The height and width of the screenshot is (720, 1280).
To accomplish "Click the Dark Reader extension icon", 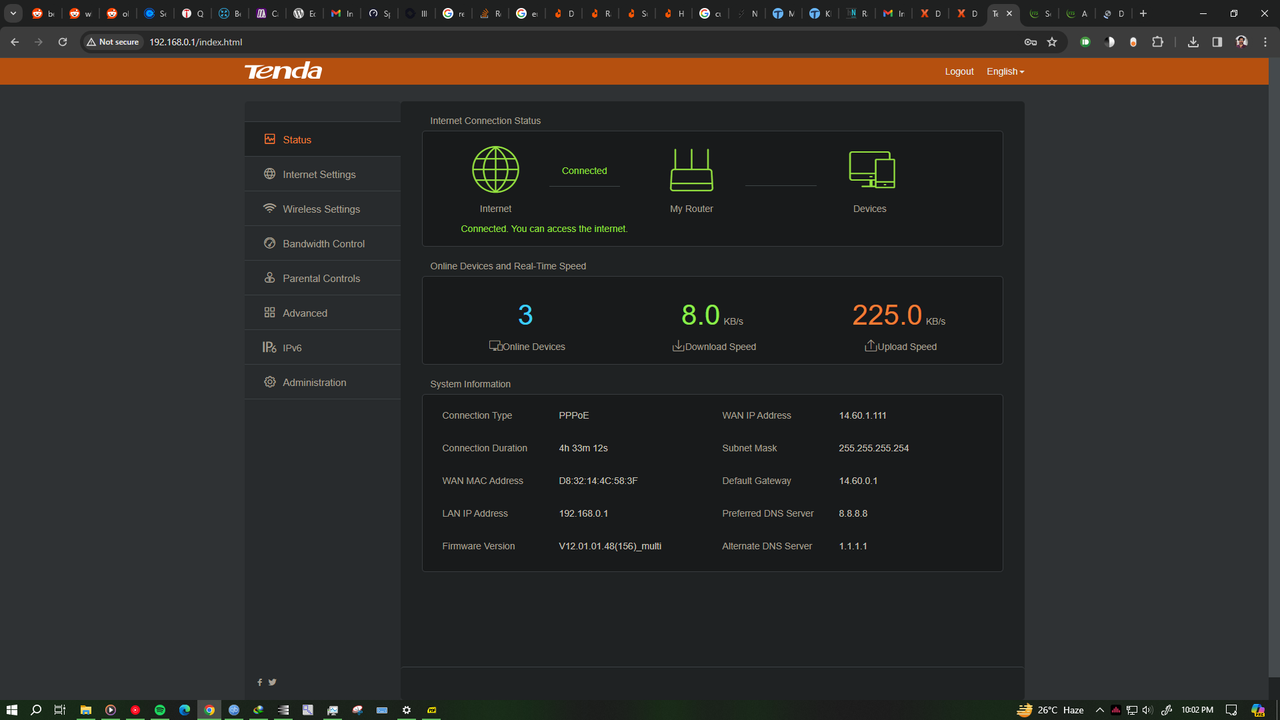I will pyautogui.click(x=1109, y=42).
